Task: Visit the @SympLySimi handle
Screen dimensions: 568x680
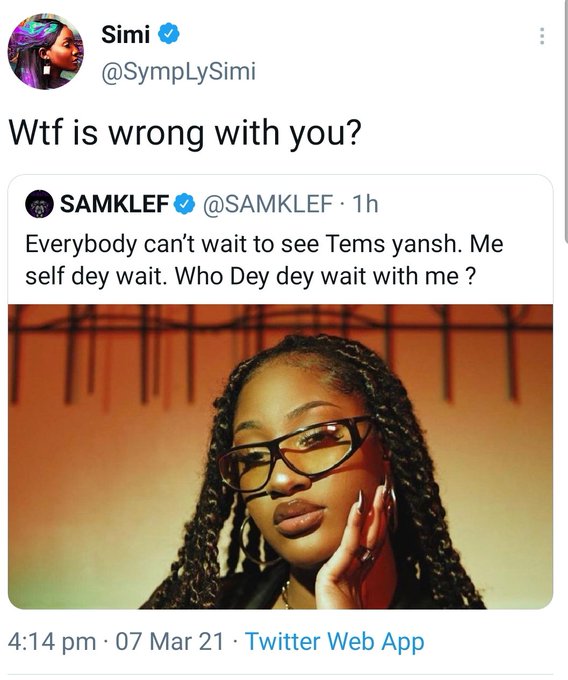Action: click(178, 72)
